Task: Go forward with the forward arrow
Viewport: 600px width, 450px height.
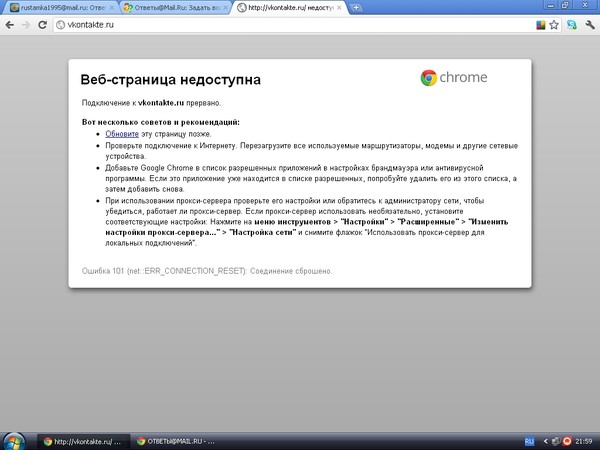Action: pos(26,25)
